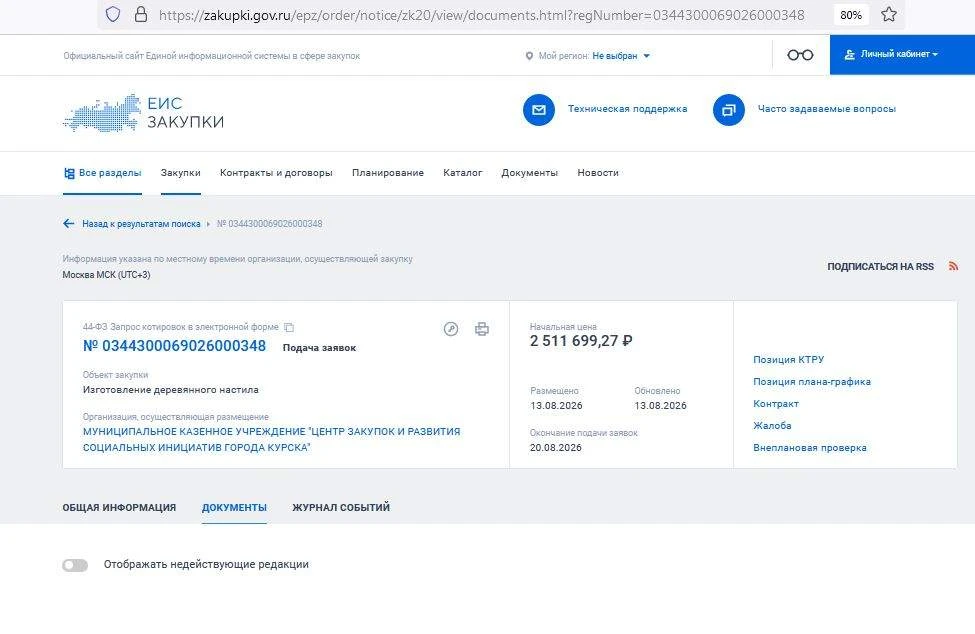Open the Каталог menu
975x634 pixels.
(463, 173)
